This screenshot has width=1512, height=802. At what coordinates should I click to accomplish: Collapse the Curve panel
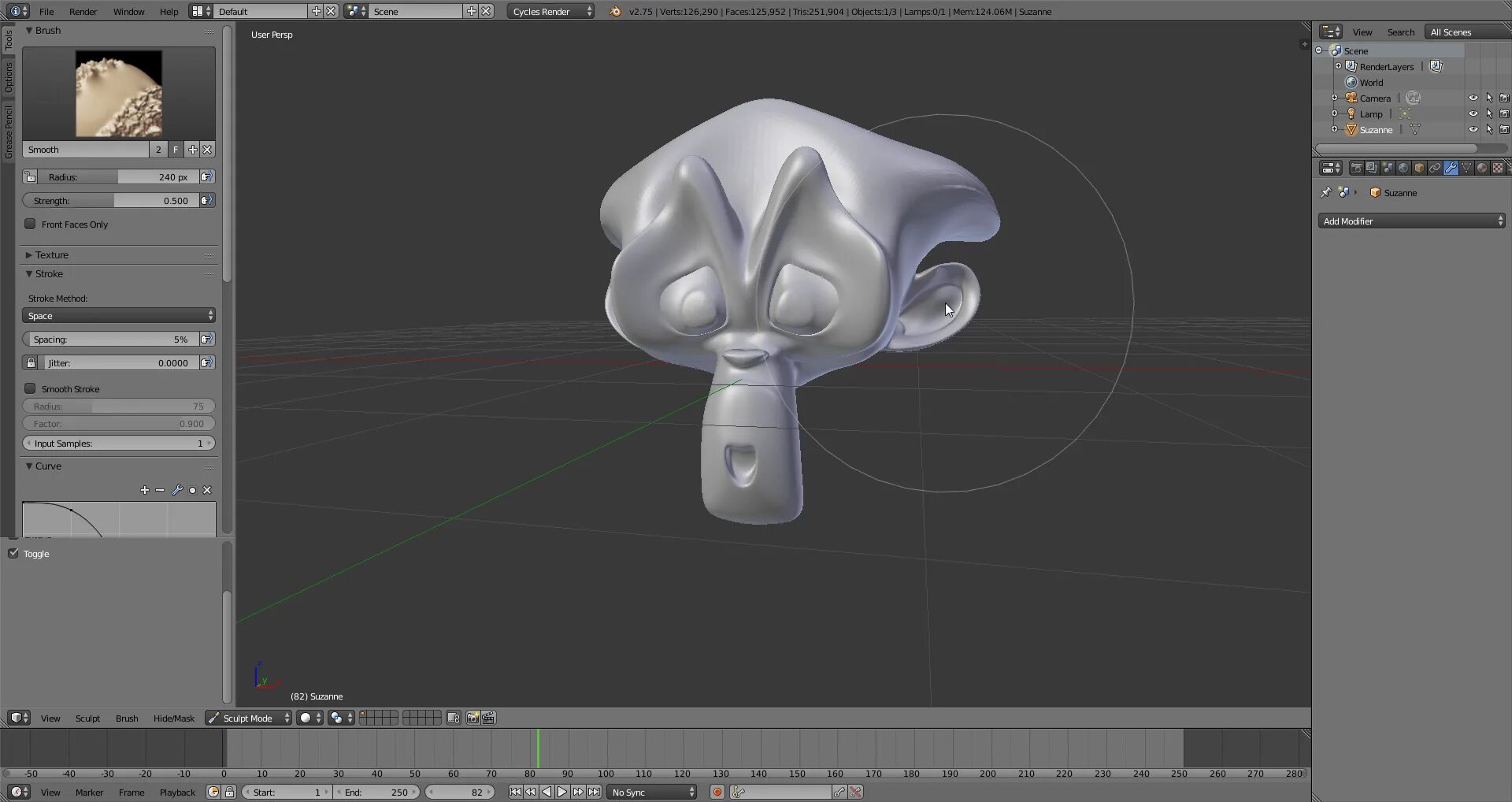29,466
